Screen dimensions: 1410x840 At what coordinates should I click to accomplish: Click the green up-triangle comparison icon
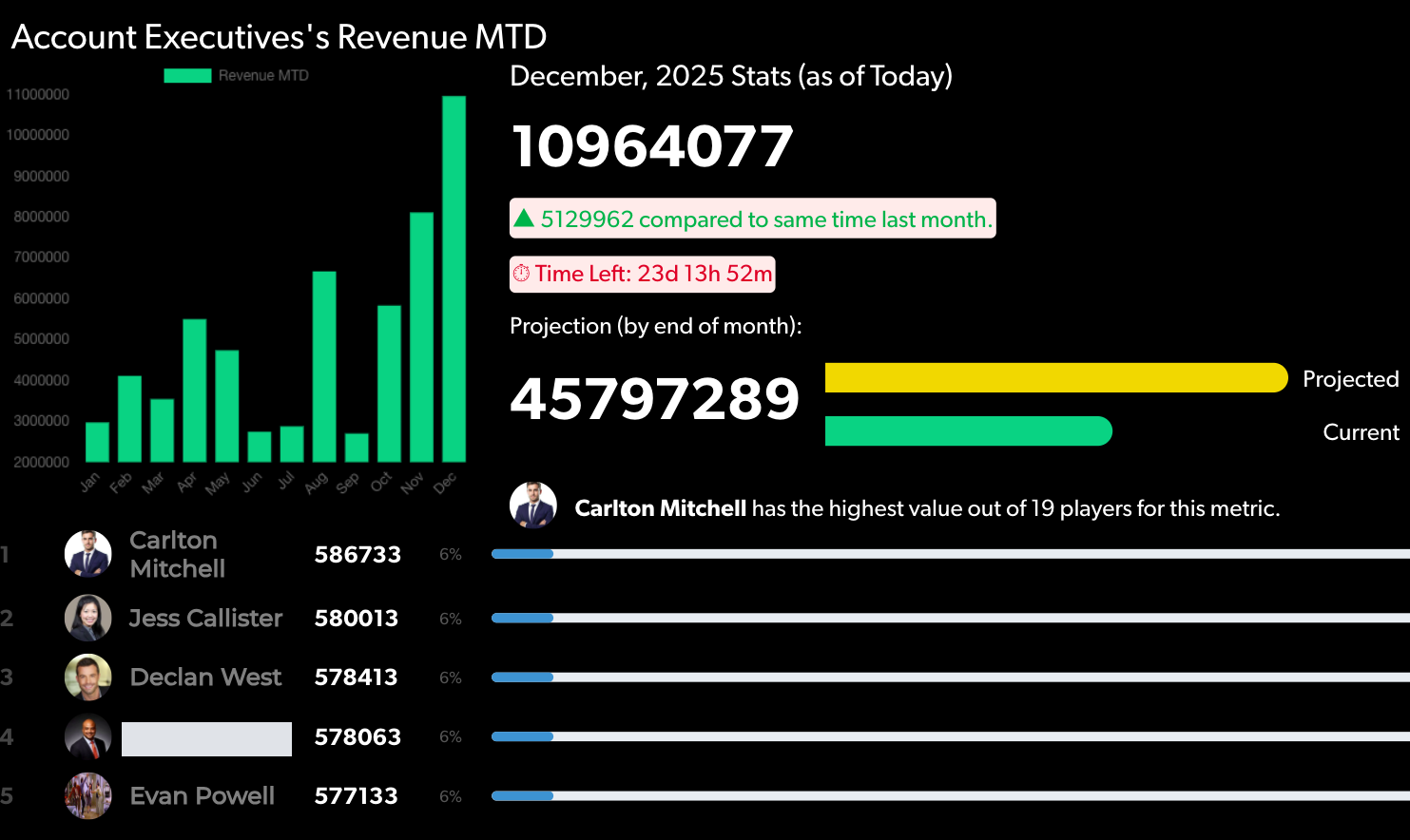click(x=523, y=219)
